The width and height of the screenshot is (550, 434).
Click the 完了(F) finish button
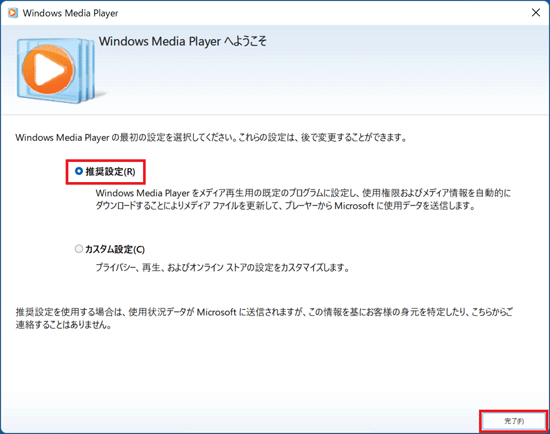(514, 421)
